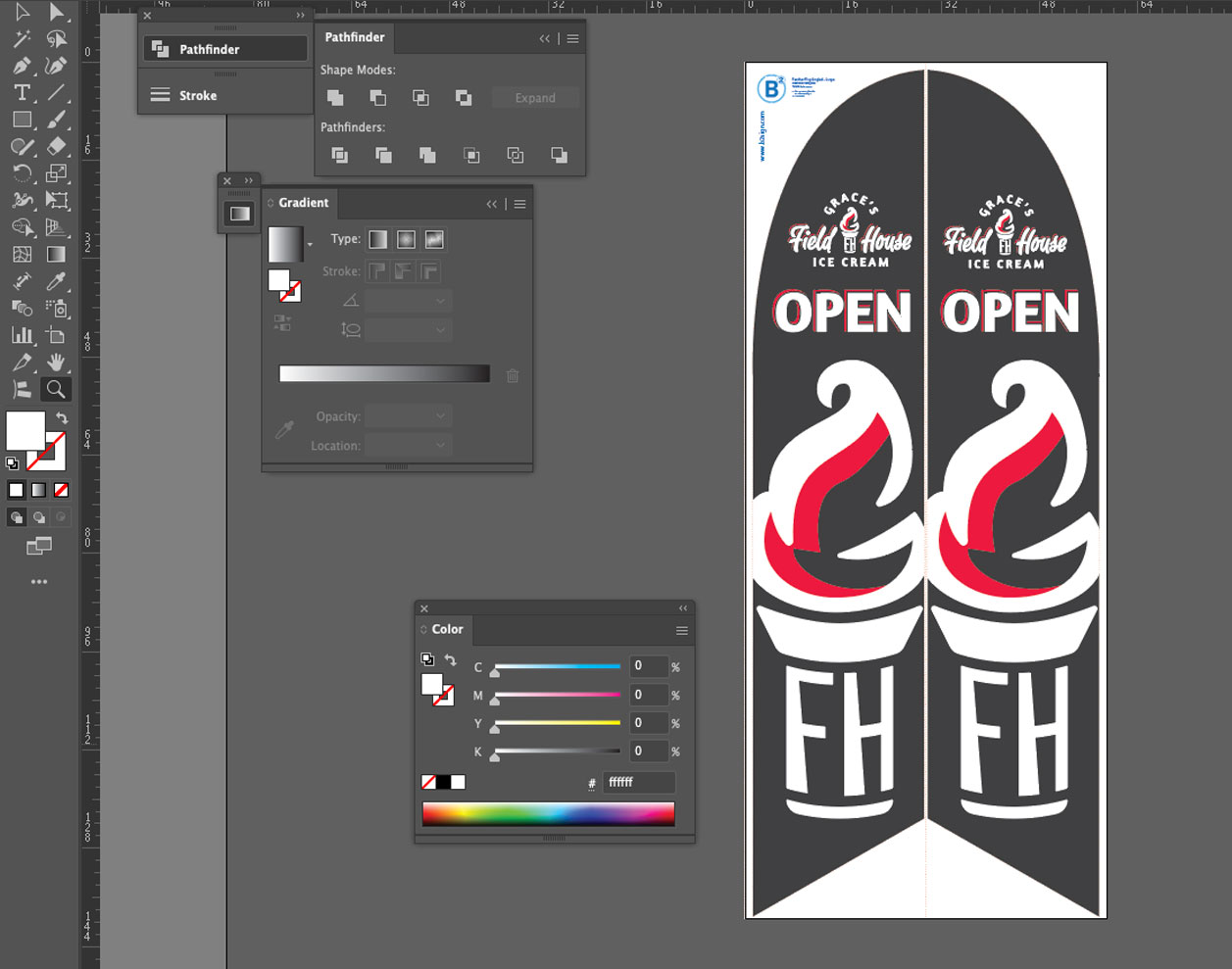Select the Magic Wand tool
The width and height of the screenshot is (1232, 969).
pyautogui.click(x=22, y=39)
